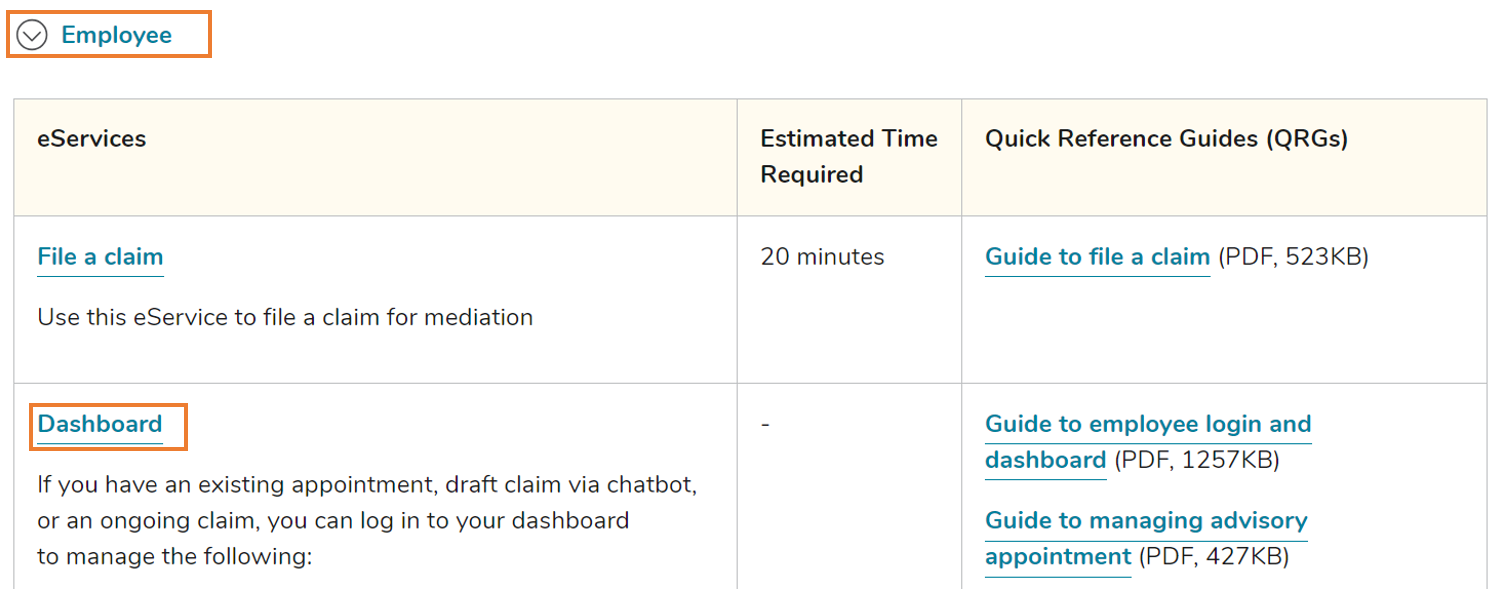Open the Dashboard eService link
The width and height of the screenshot is (1499, 615).
pyautogui.click(x=100, y=424)
